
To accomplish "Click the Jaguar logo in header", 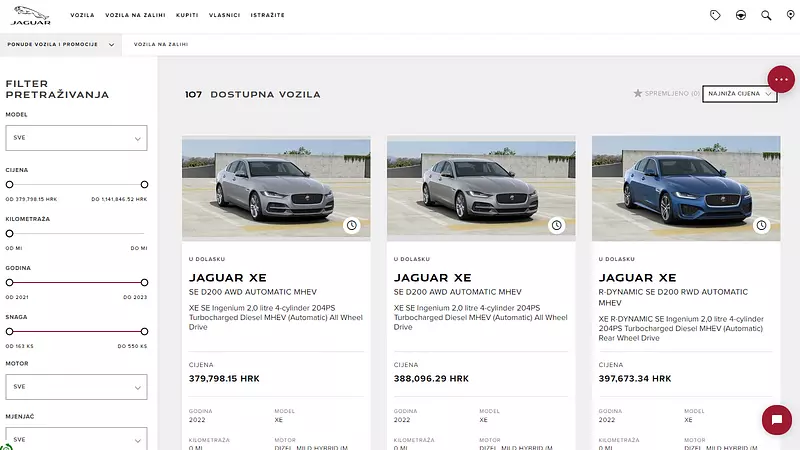I will pos(31,15).
